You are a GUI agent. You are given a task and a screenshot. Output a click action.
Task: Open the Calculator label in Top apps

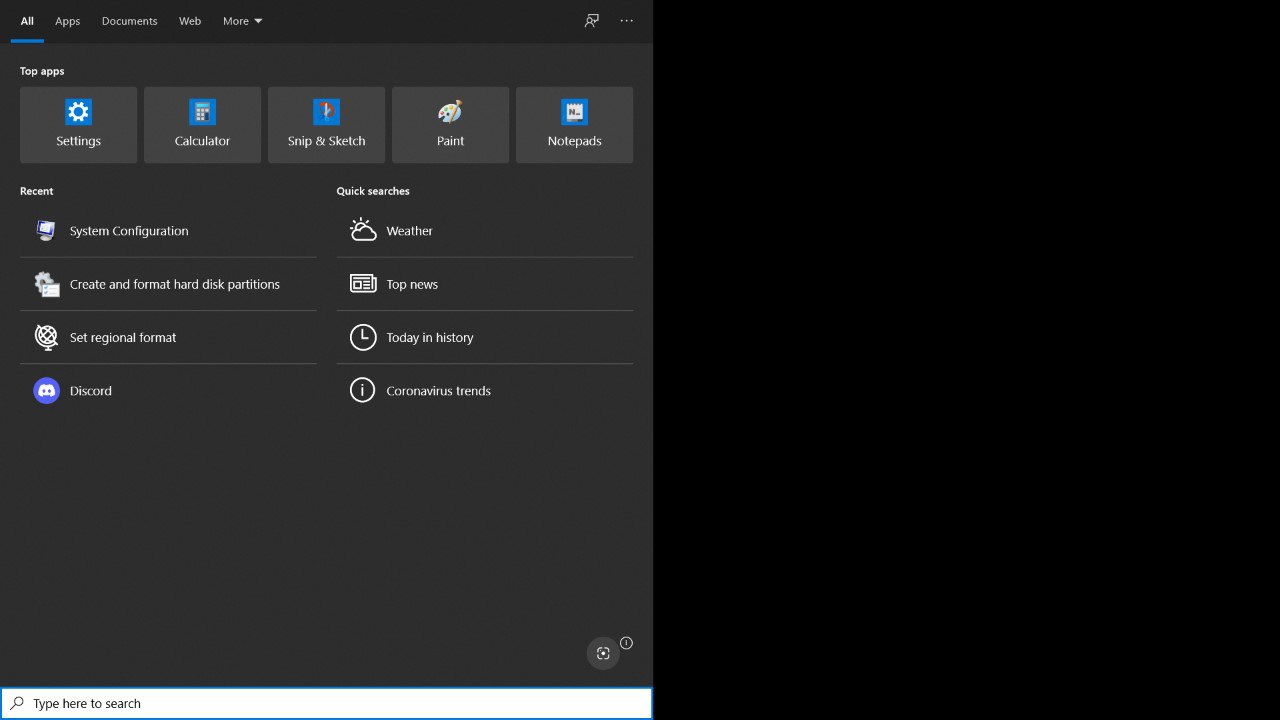click(x=202, y=141)
